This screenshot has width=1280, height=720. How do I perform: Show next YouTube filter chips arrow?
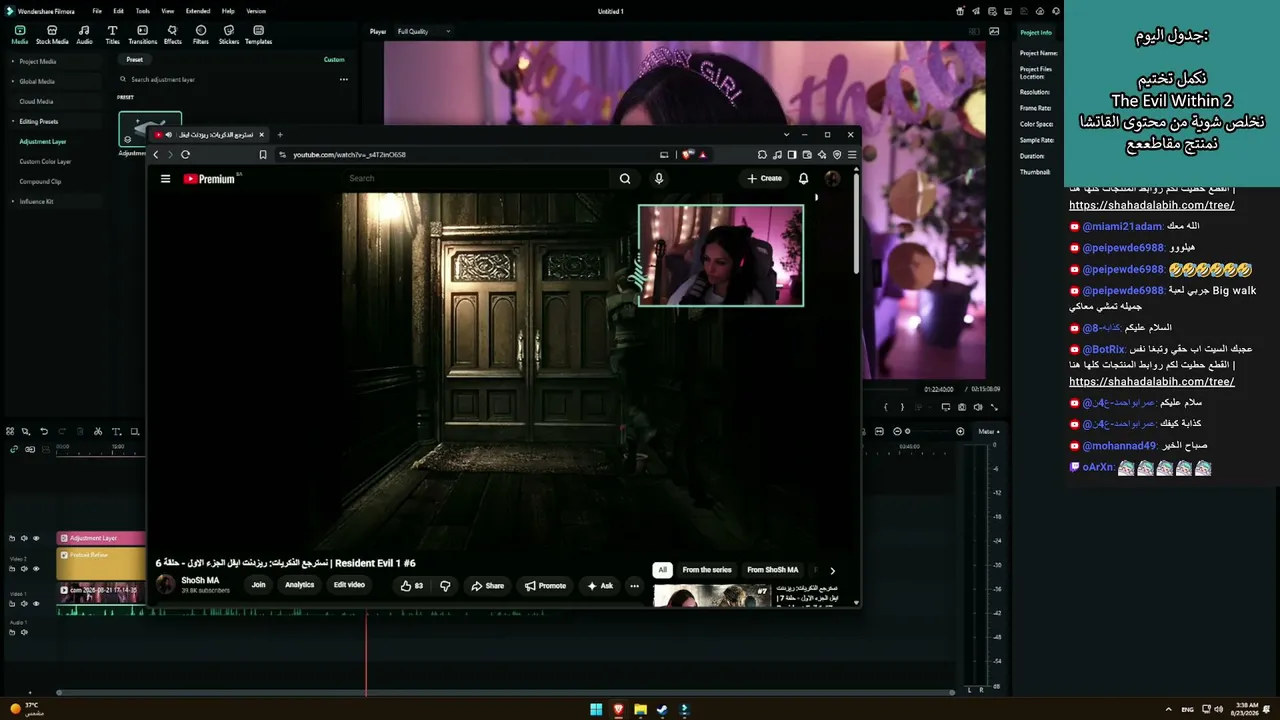[x=832, y=570]
